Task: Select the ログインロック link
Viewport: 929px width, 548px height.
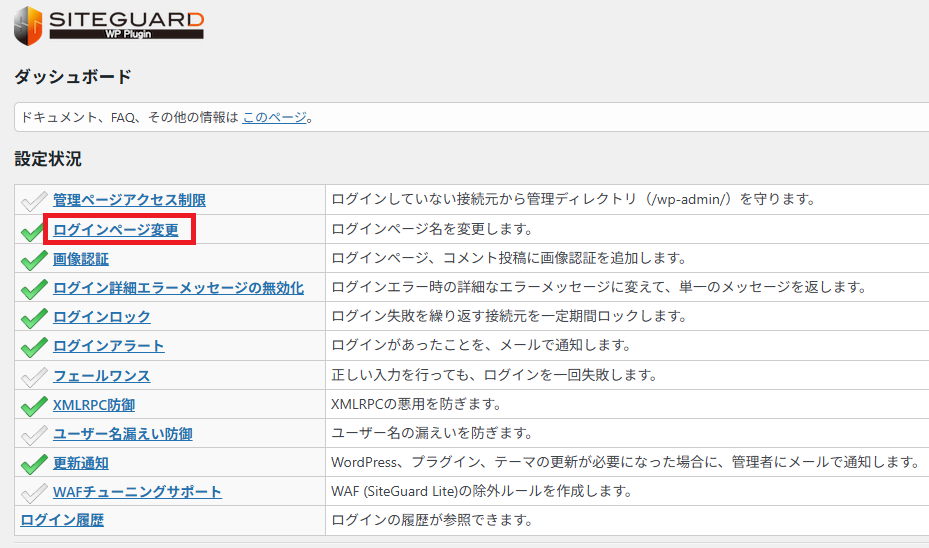Action: pyautogui.click(x=101, y=317)
